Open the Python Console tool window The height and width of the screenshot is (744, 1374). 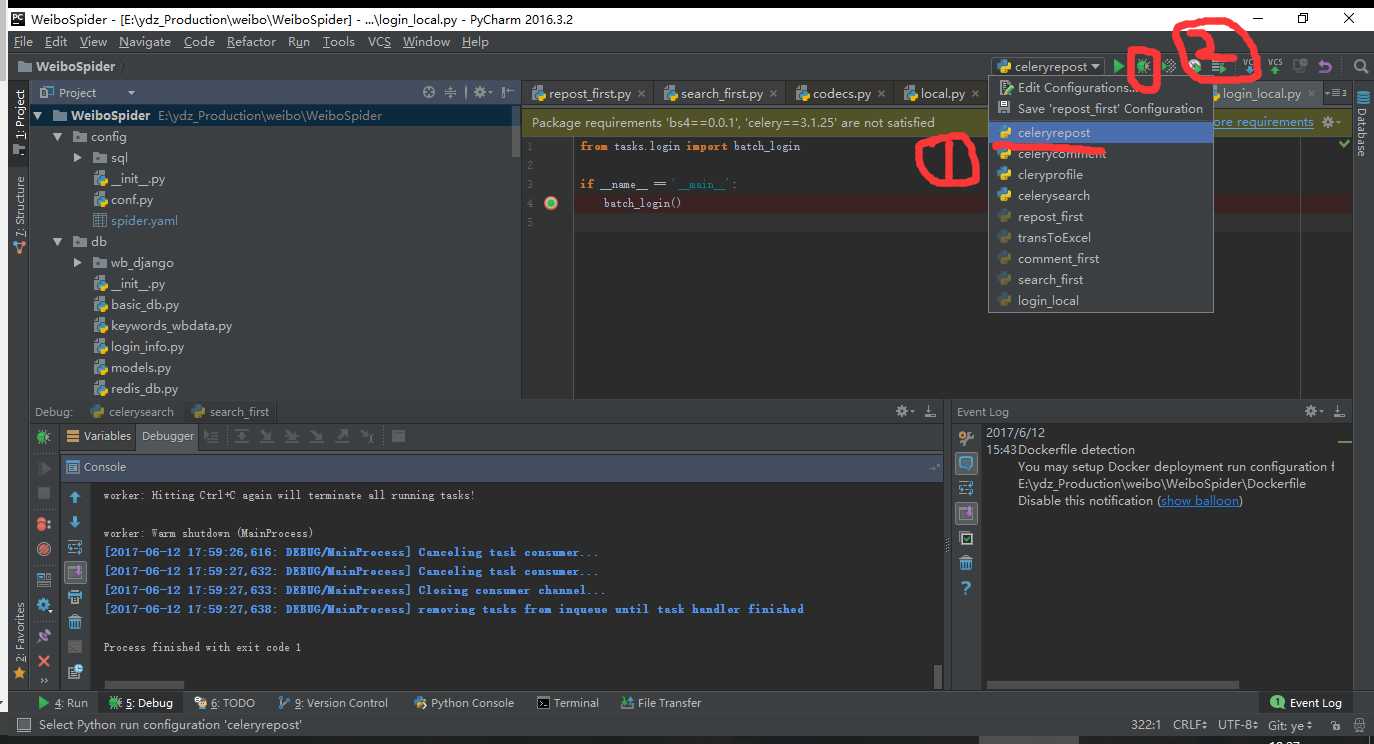click(463, 703)
